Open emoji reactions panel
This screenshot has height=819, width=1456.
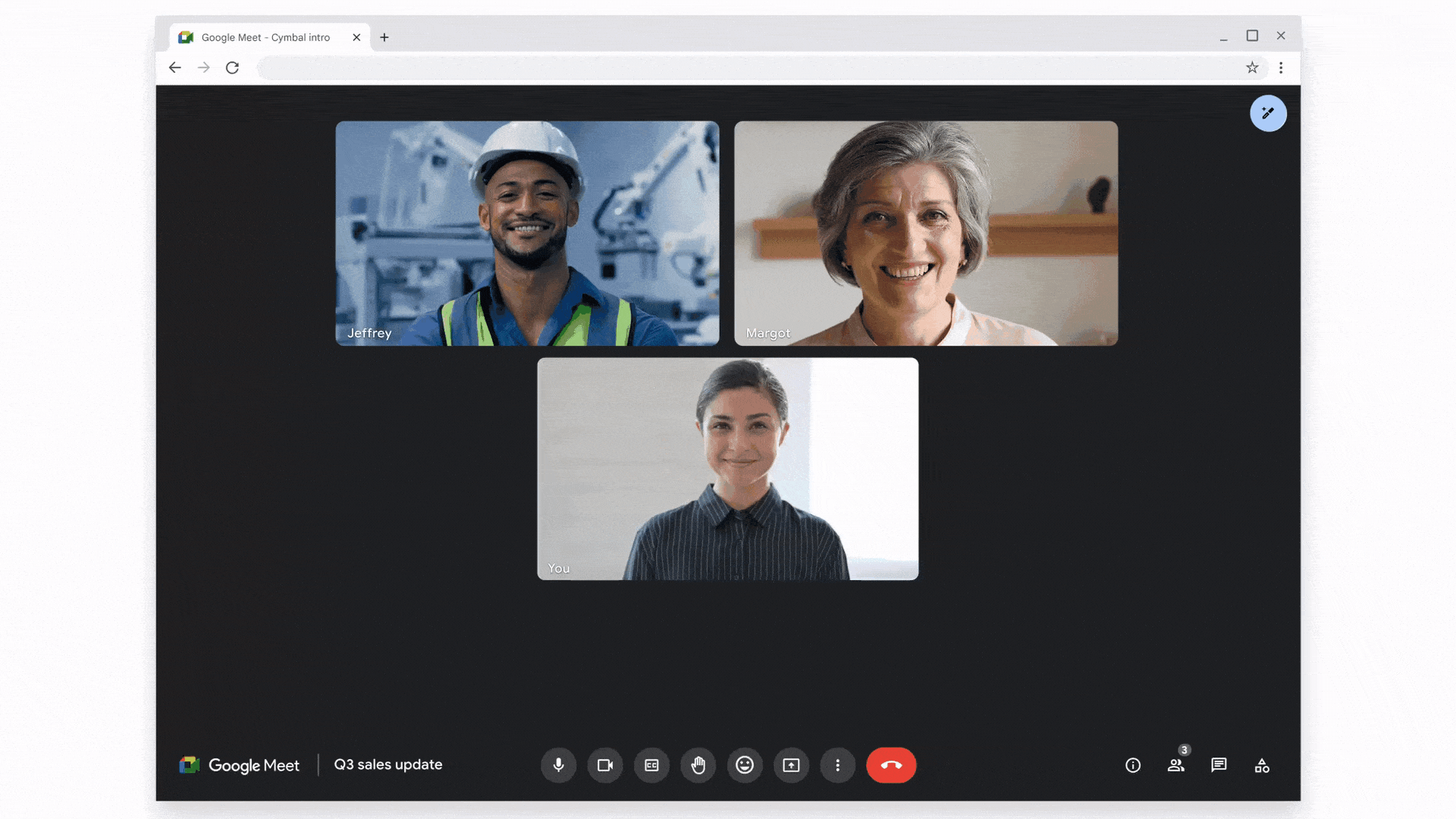pos(744,765)
